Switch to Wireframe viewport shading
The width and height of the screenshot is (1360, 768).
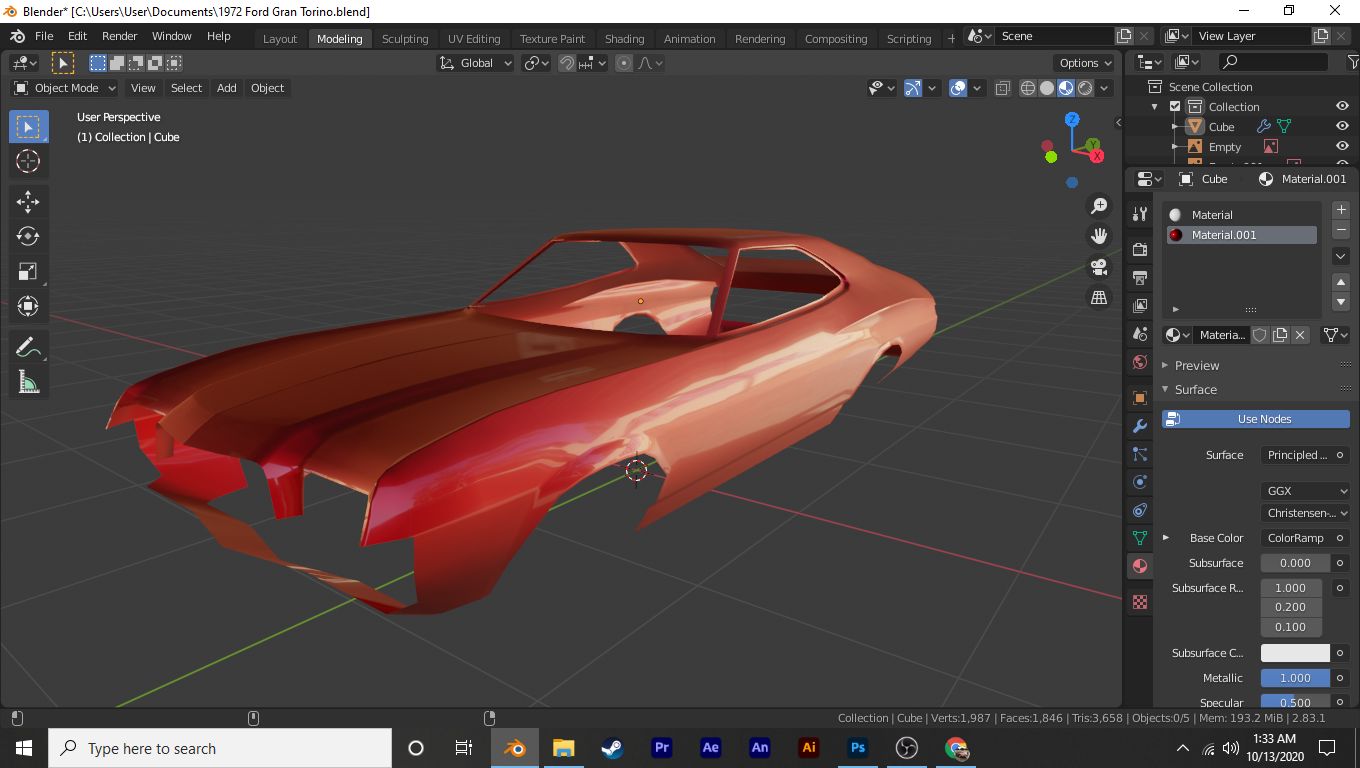pos(1028,88)
